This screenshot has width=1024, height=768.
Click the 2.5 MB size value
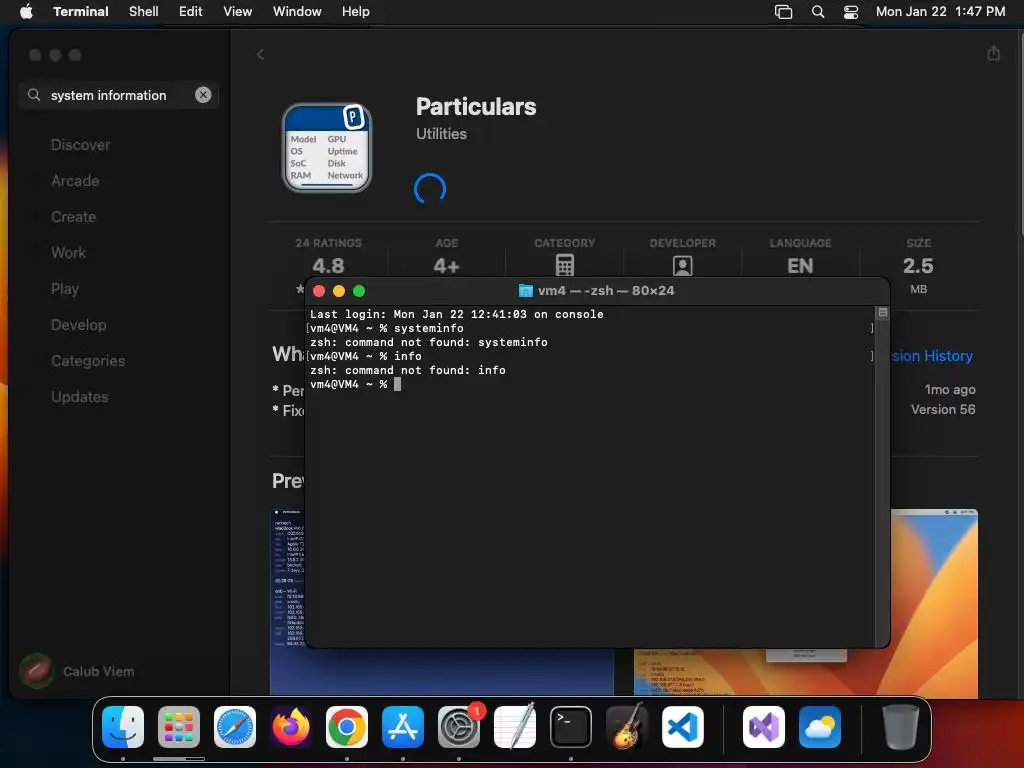click(918, 266)
